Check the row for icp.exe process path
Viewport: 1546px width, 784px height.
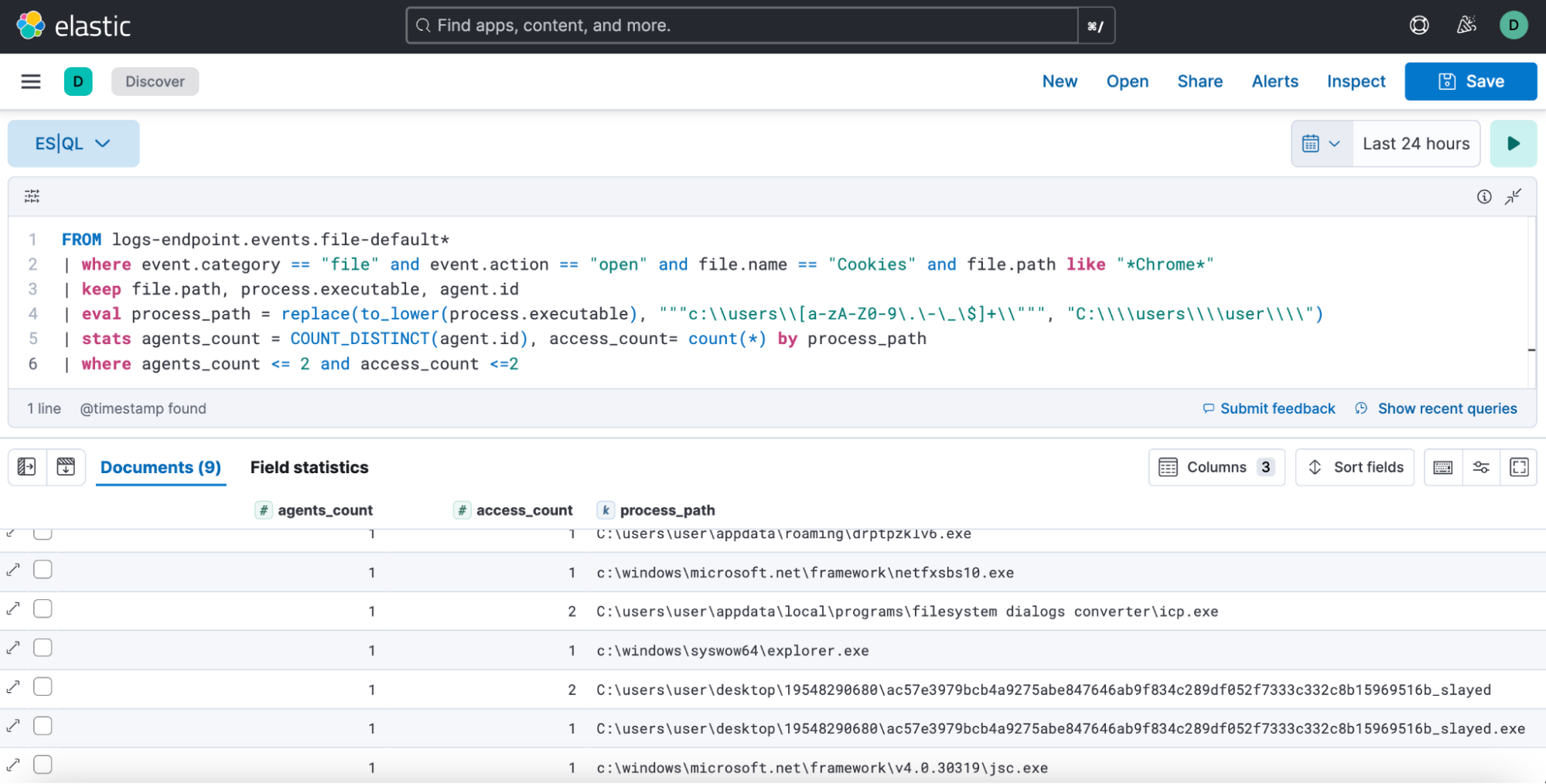[x=43, y=609]
